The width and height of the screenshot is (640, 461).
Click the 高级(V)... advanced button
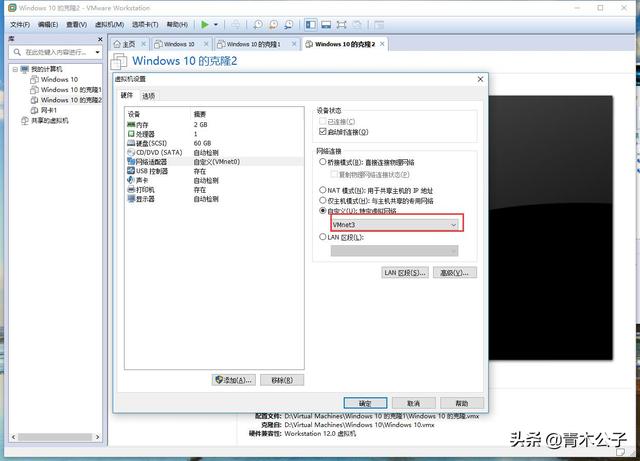455,272
